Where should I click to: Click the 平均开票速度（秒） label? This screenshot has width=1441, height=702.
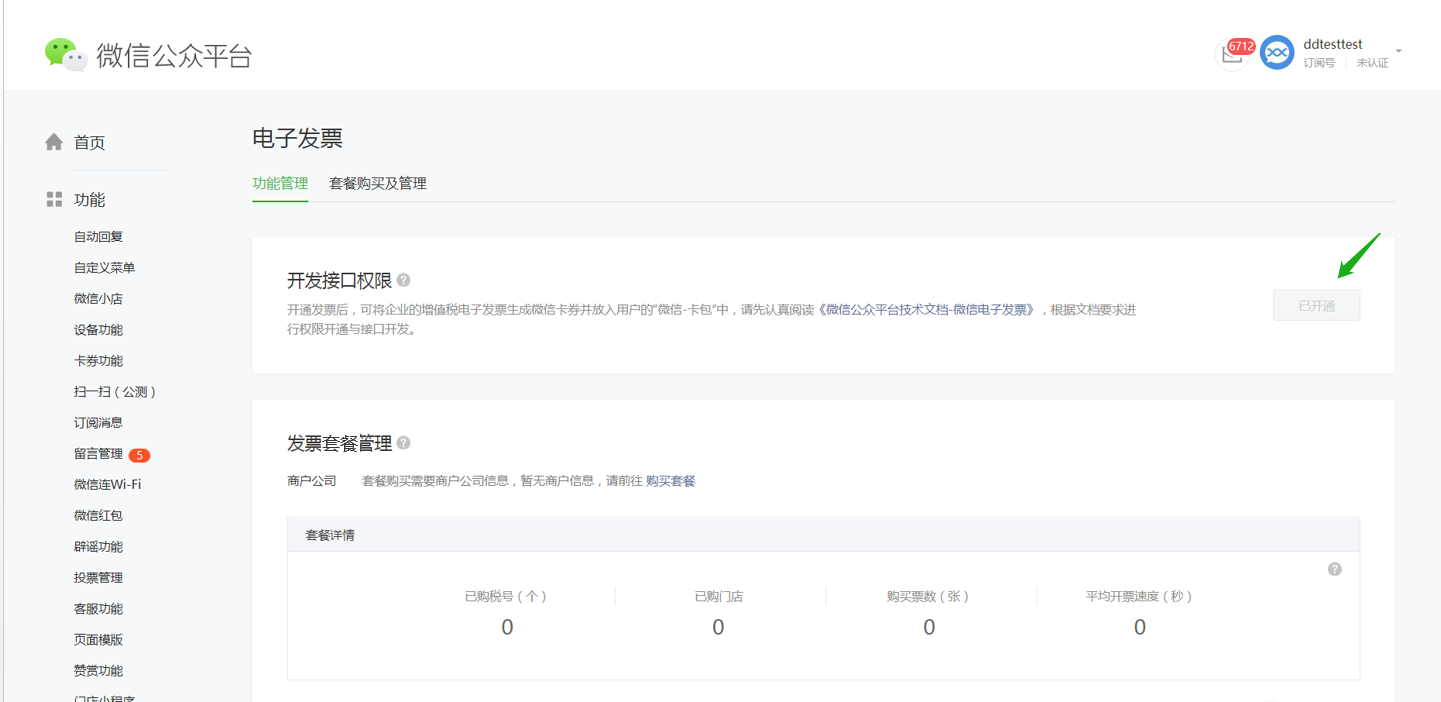tap(1139, 596)
